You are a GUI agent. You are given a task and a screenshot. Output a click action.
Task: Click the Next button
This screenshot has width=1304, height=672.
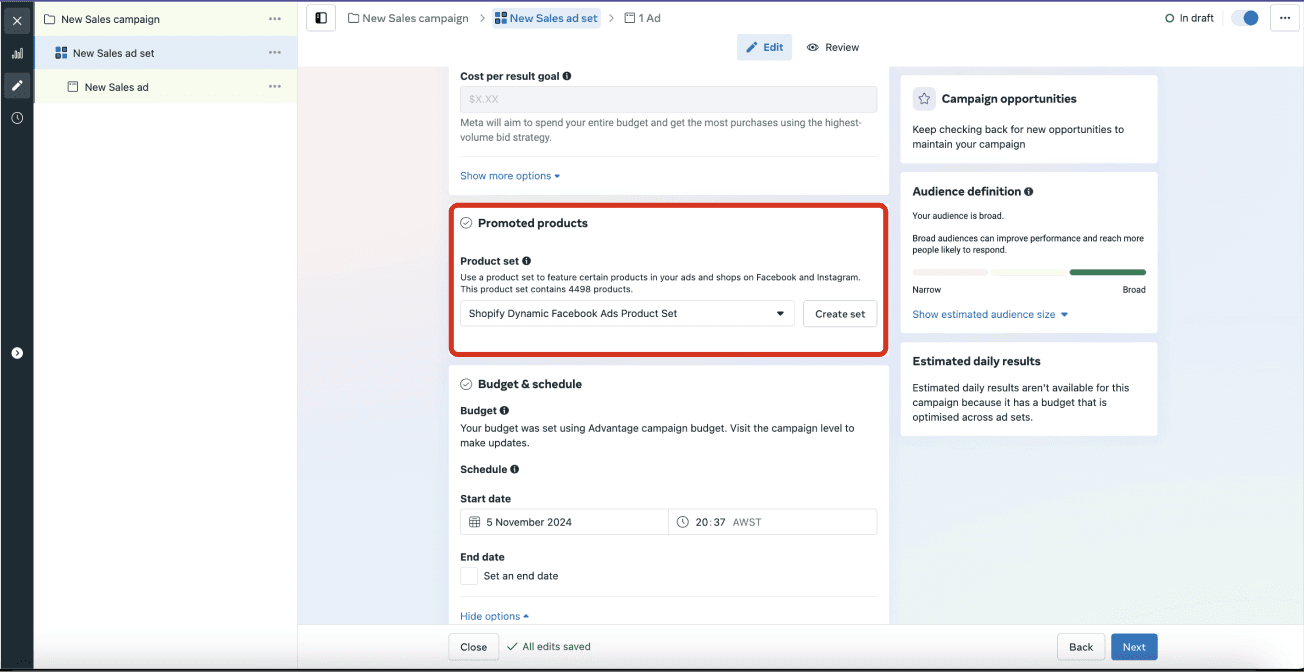1134,647
